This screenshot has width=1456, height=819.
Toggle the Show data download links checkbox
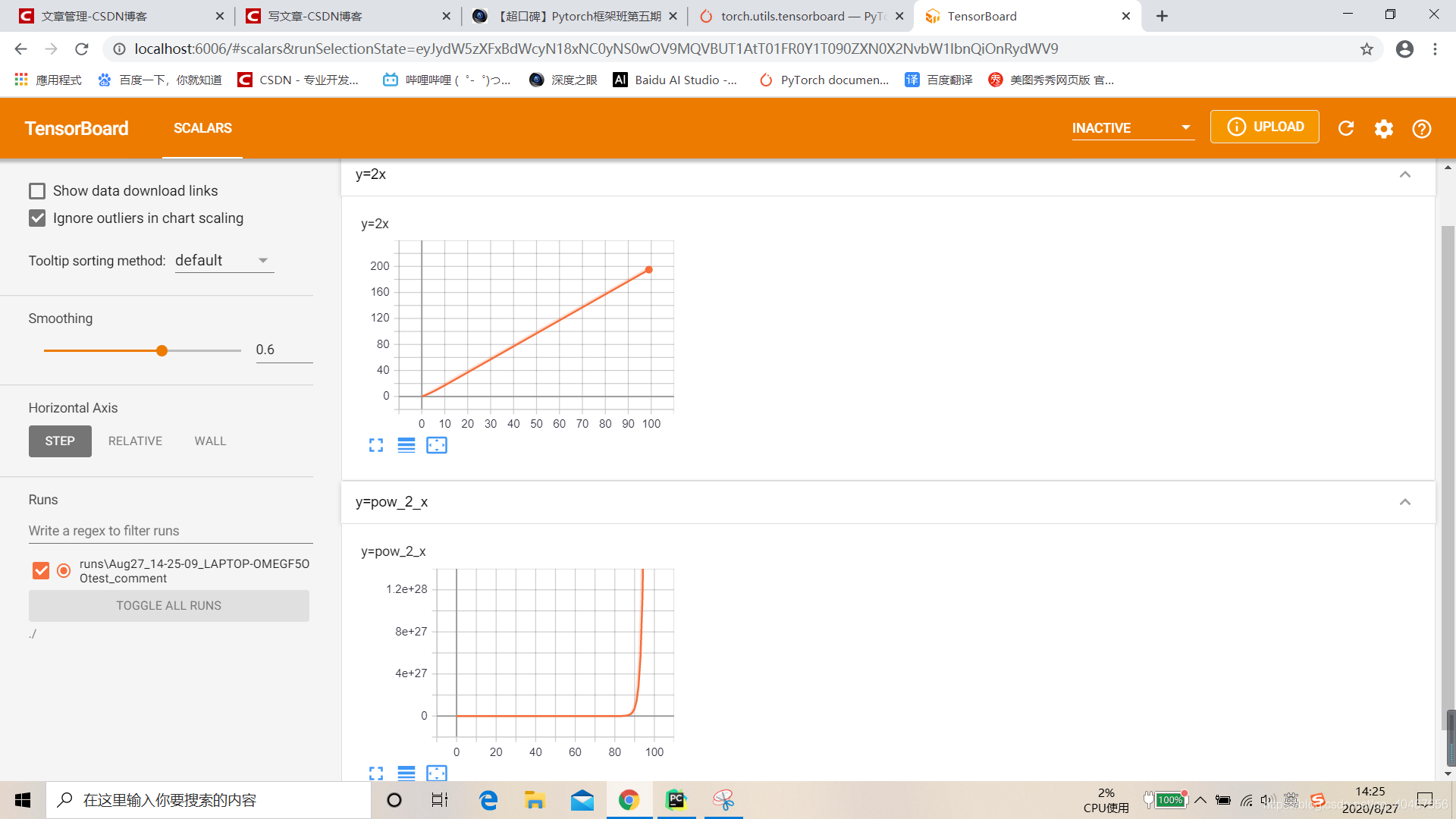[36, 190]
